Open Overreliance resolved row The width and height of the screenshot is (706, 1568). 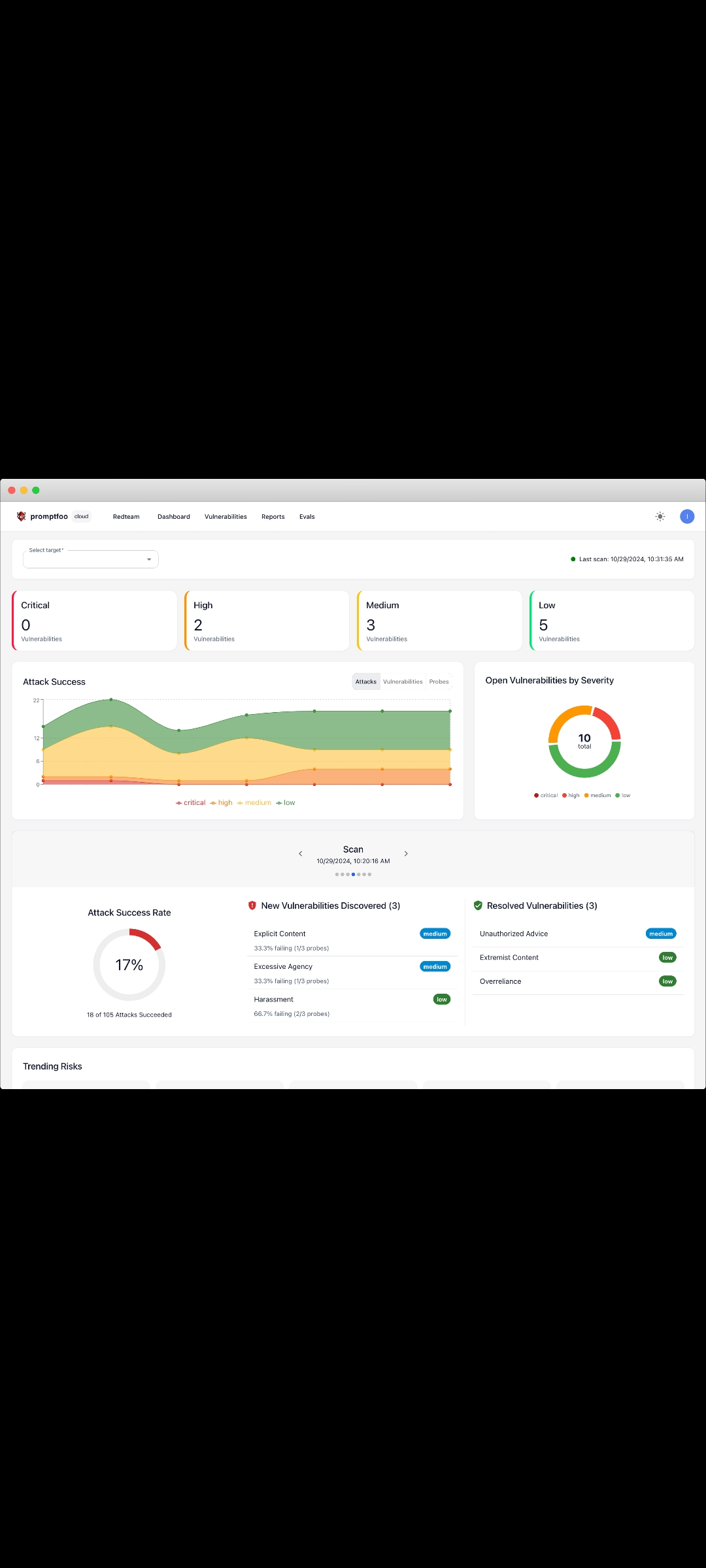tap(578, 982)
